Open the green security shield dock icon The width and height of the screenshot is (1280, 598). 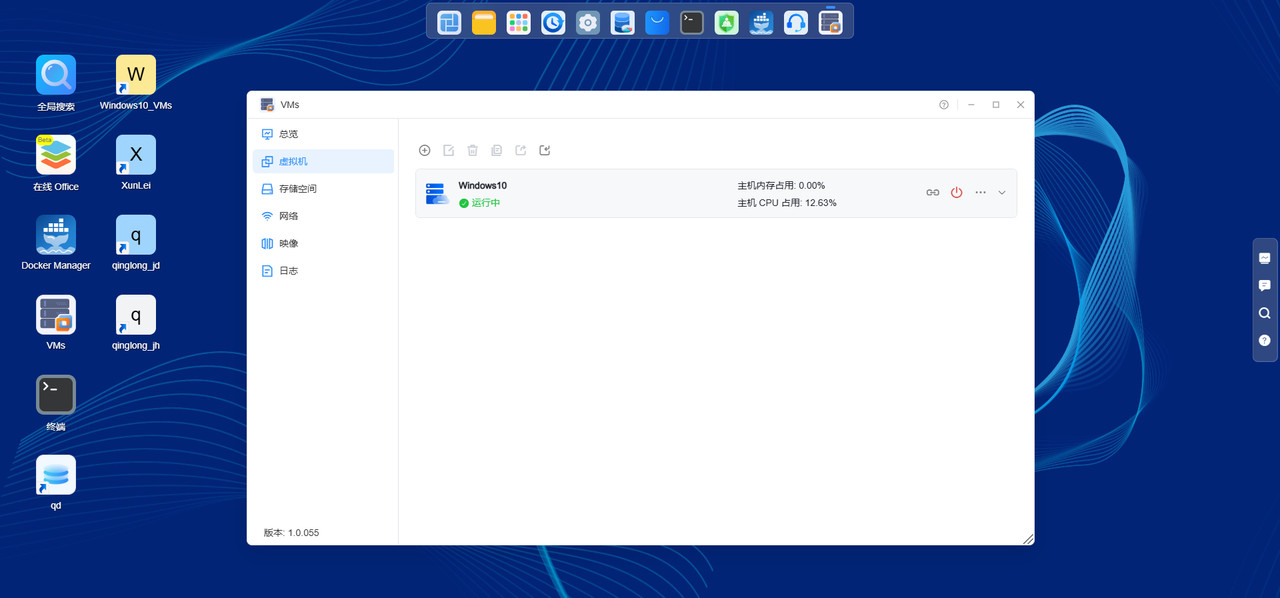pyautogui.click(x=726, y=22)
